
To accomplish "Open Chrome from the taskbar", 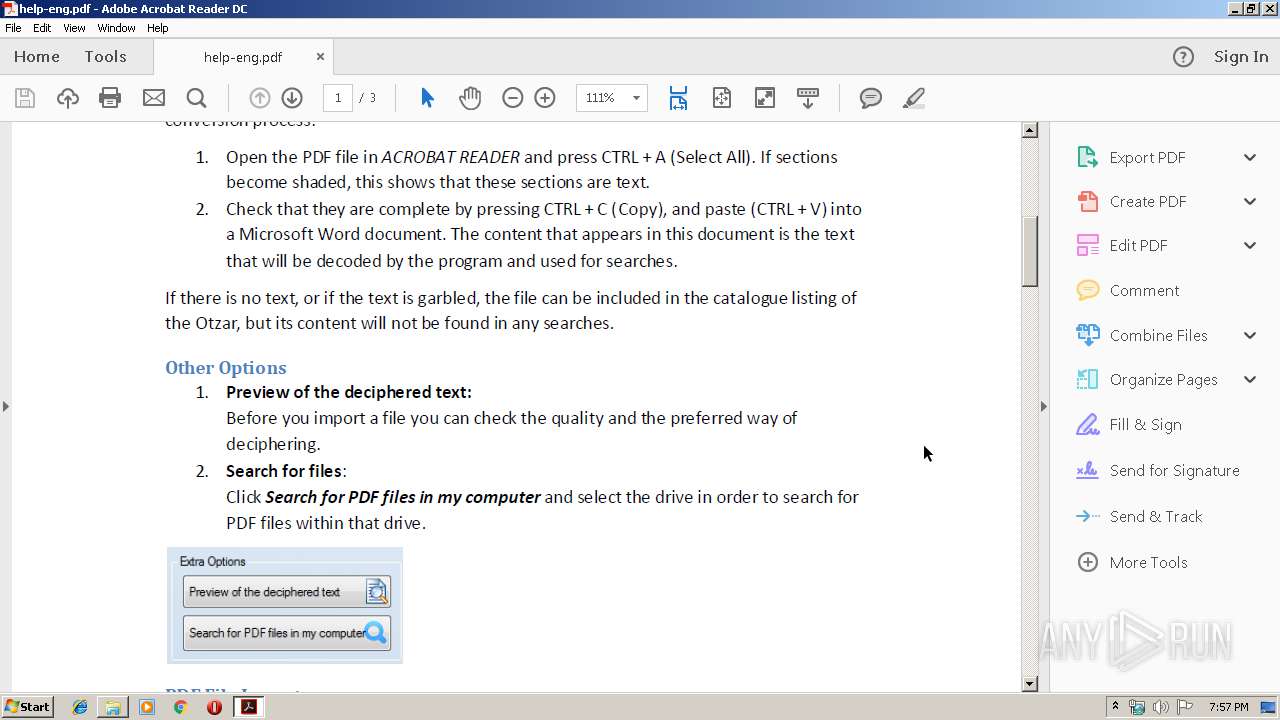I will click(181, 707).
